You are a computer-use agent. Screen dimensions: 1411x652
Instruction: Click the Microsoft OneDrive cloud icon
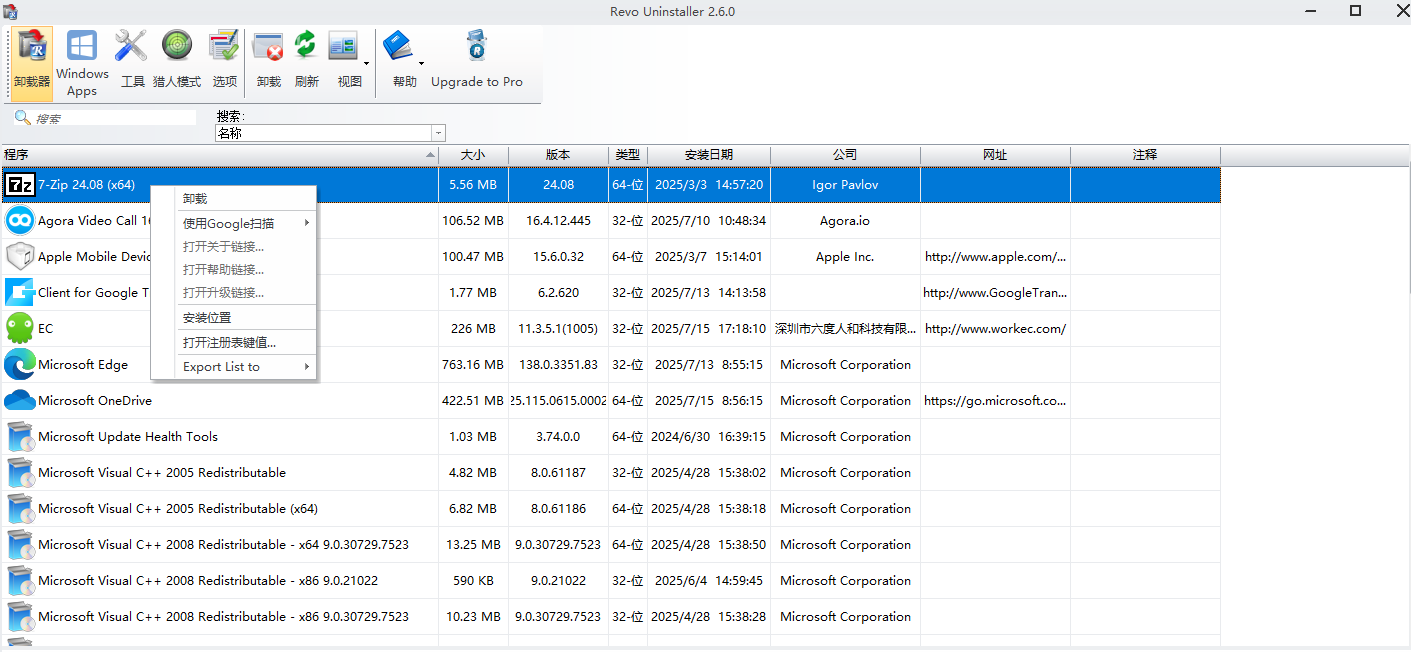(20, 401)
